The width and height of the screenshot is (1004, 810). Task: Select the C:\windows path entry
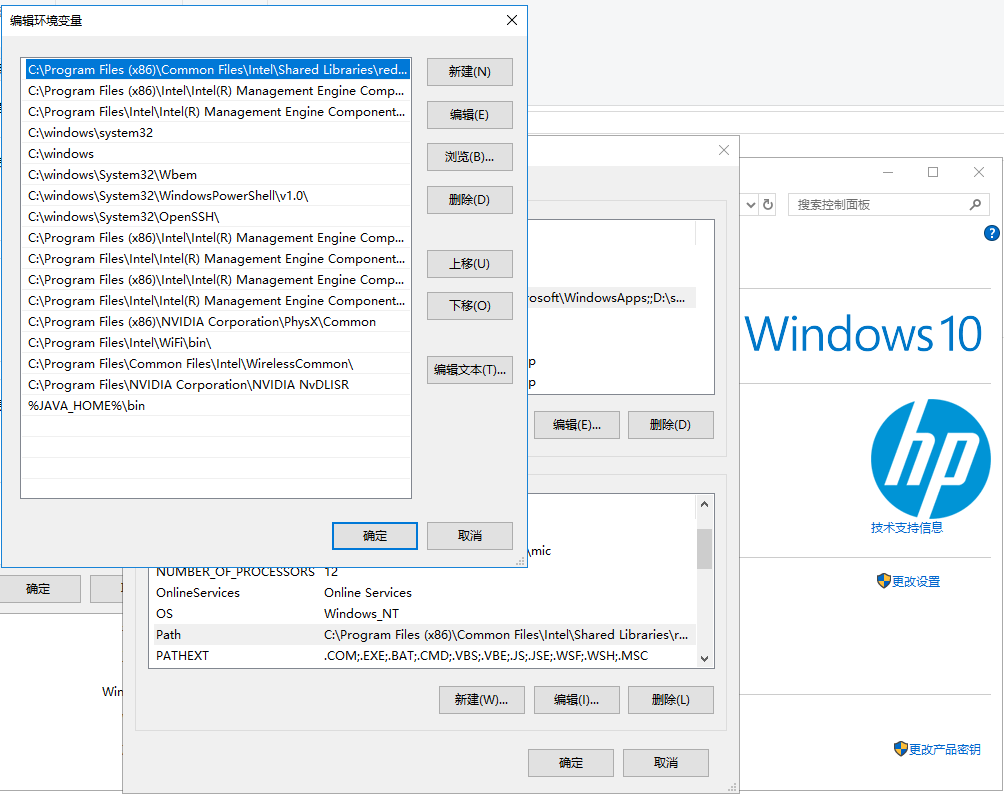(x=216, y=154)
